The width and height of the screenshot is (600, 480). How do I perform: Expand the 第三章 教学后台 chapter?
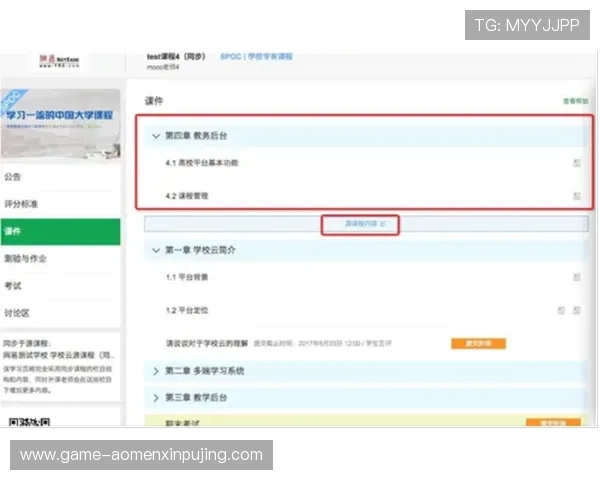click(156, 398)
